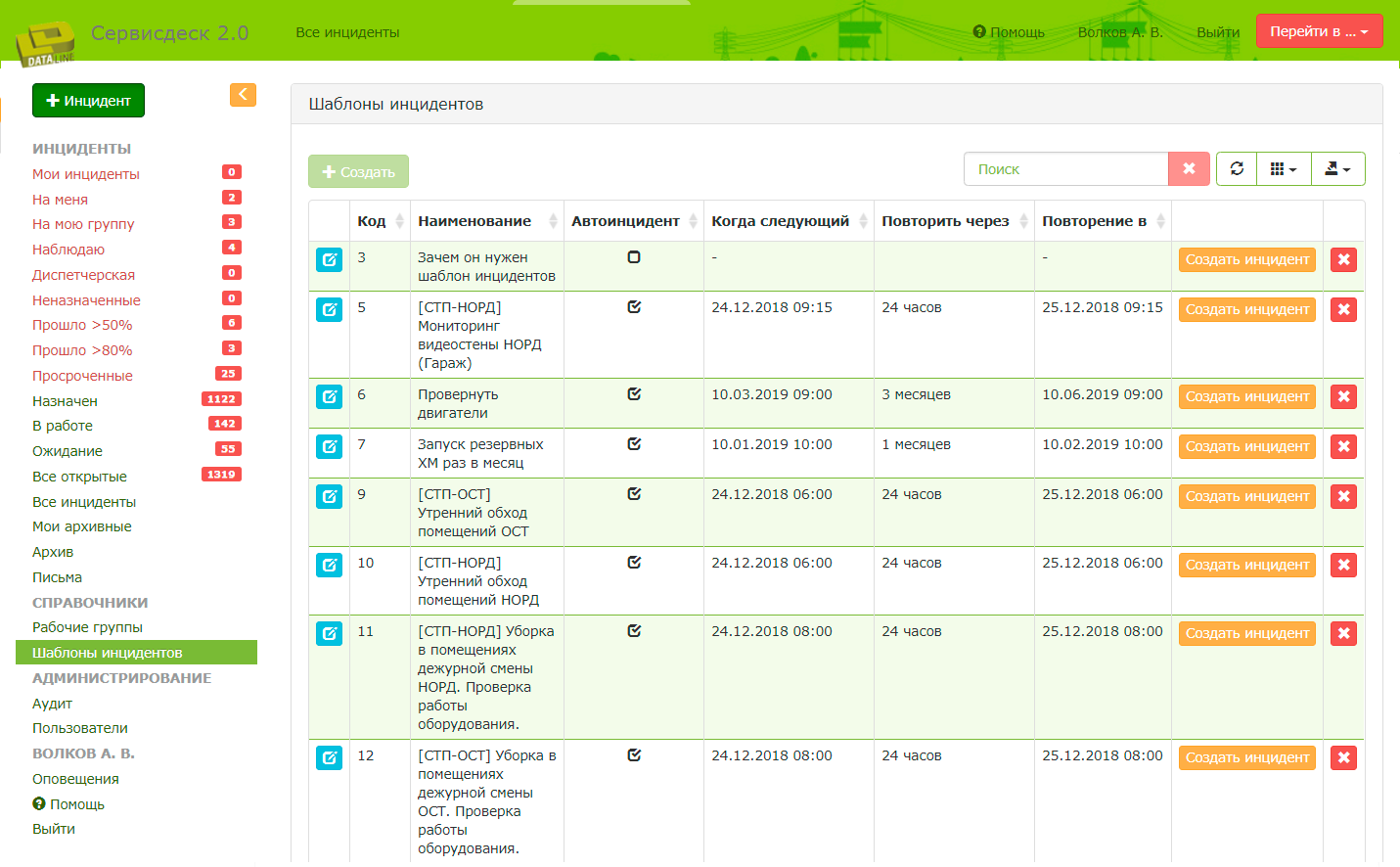This screenshot has width=1400, height=867.
Task: Click 'Выйти' in the top header
Action: [1218, 32]
